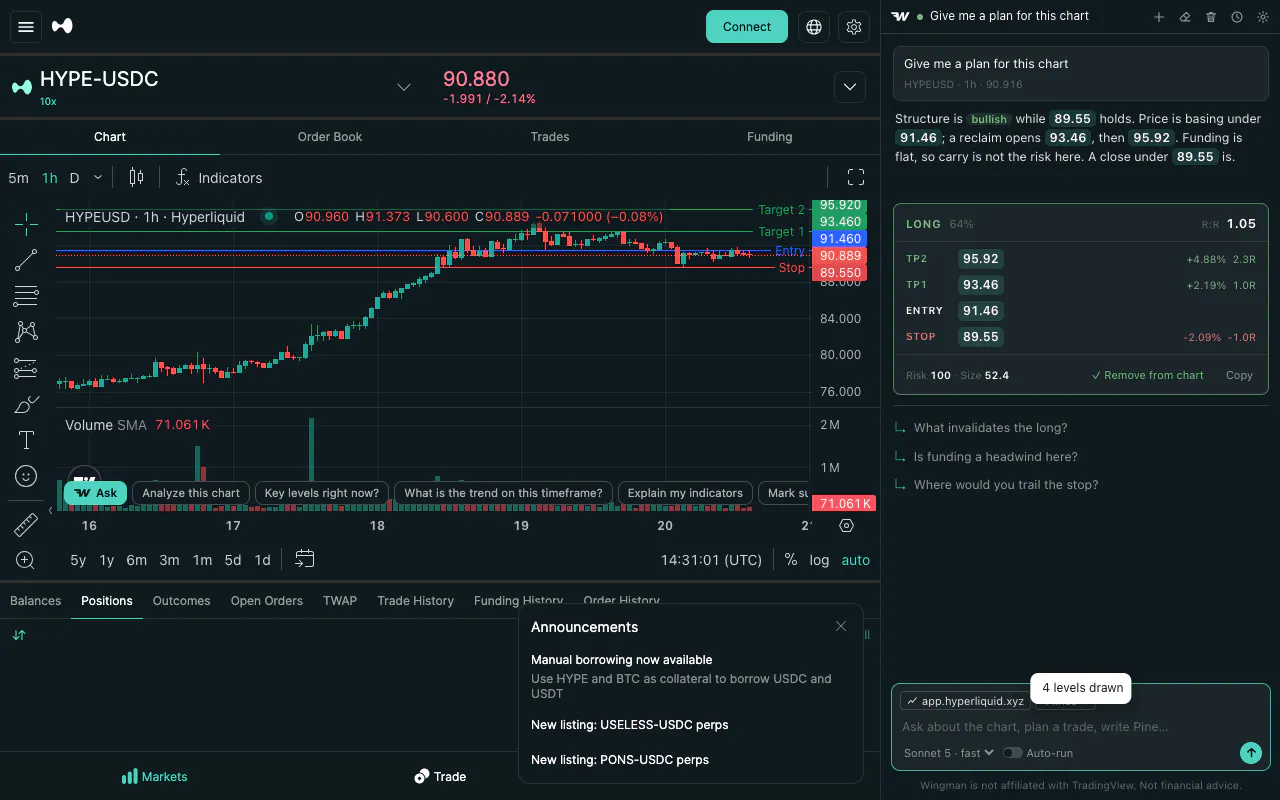
Task: Open the hamburger main menu
Action: 27,27
